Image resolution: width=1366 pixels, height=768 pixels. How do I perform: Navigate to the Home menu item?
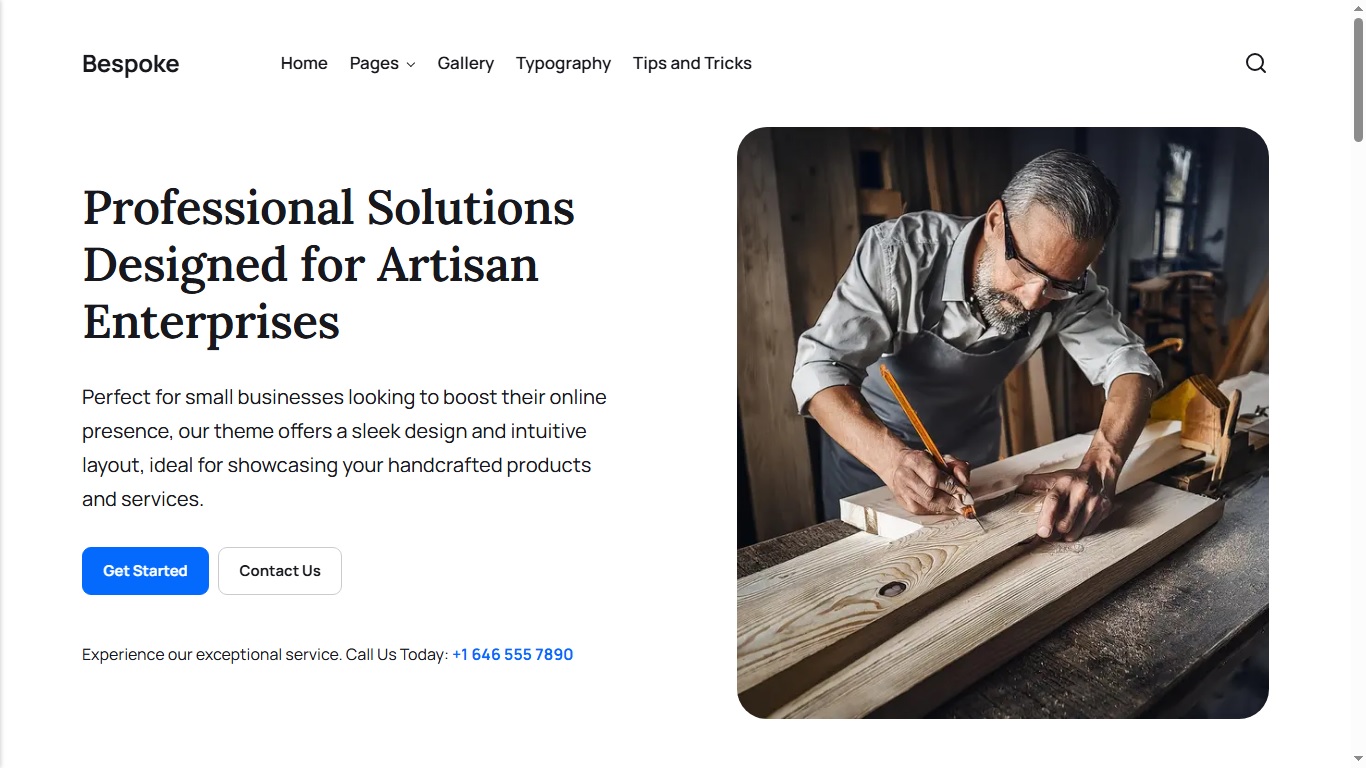coord(304,63)
